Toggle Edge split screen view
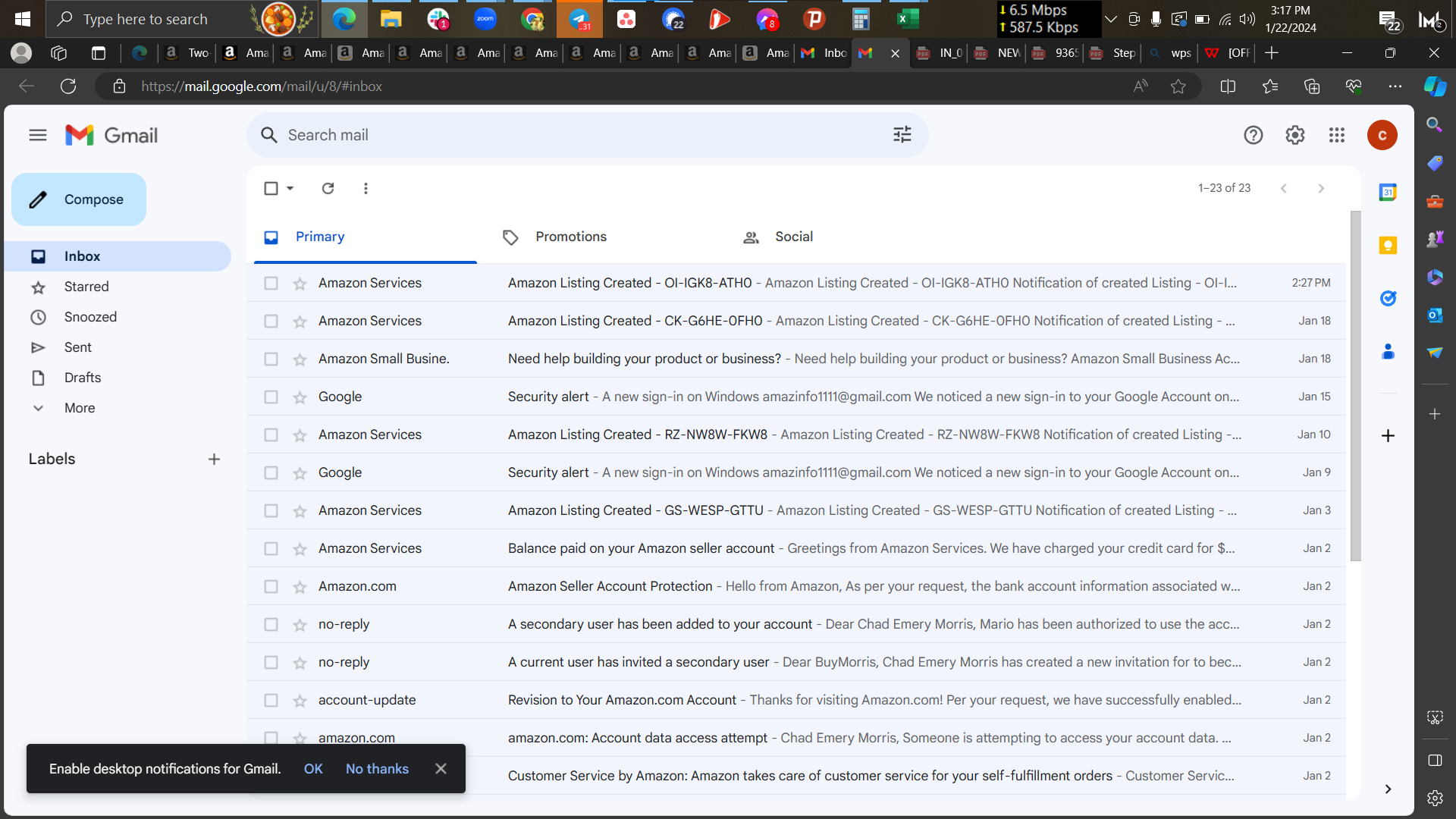1456x819 pixels. click(1228, 86)
